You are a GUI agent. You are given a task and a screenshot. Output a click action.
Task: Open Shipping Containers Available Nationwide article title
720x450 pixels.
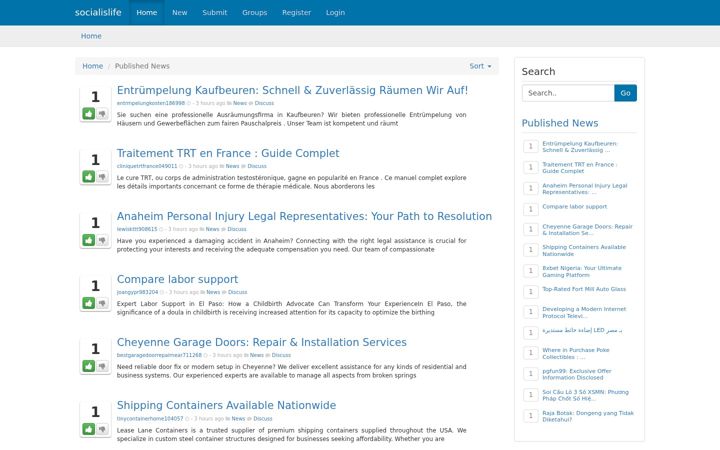(226, 405)
